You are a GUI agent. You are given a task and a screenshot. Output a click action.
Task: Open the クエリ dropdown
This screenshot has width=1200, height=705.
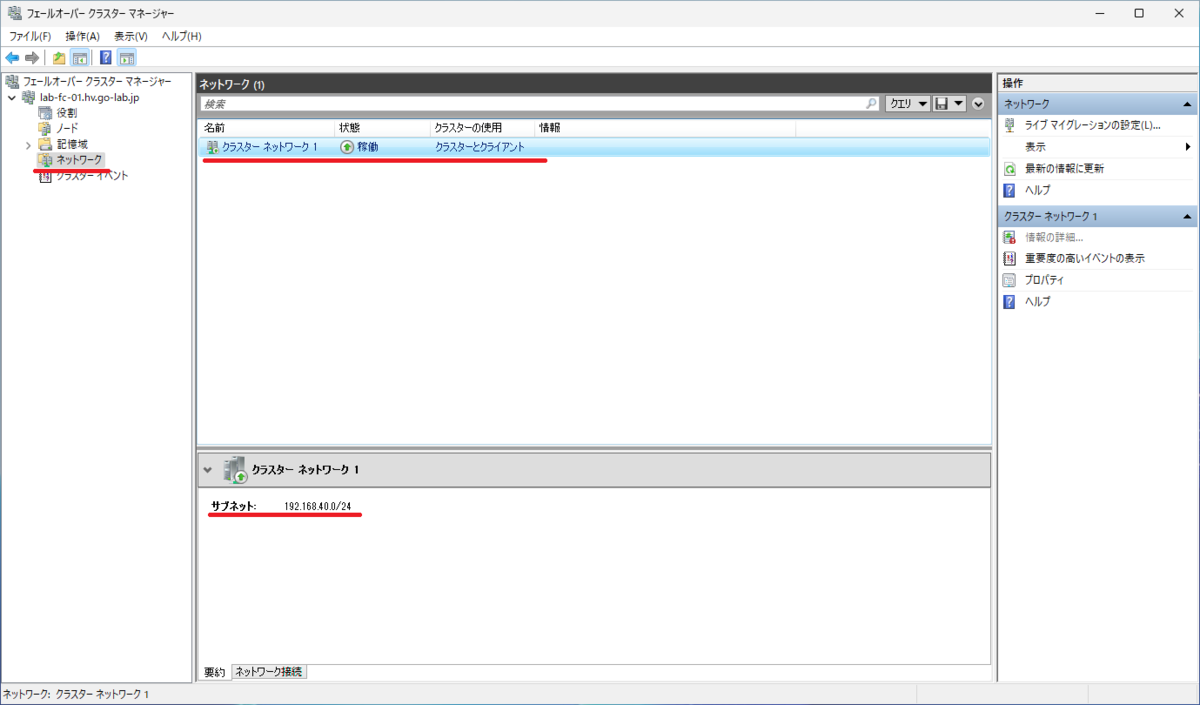908,103
